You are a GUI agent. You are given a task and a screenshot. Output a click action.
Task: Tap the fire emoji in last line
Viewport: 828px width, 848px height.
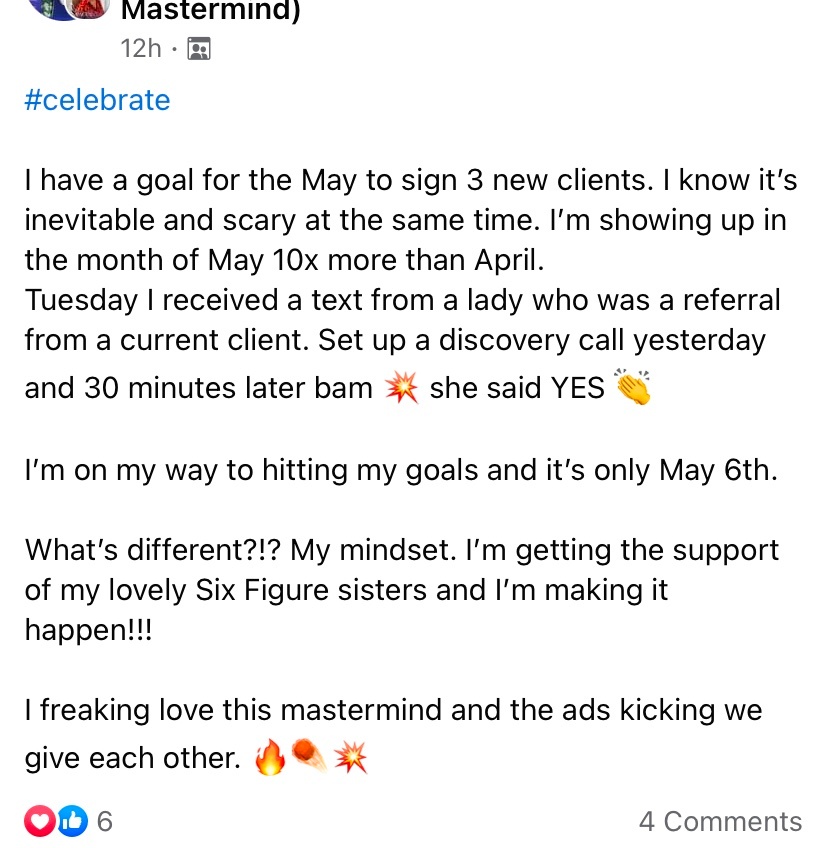pos(270,760)
